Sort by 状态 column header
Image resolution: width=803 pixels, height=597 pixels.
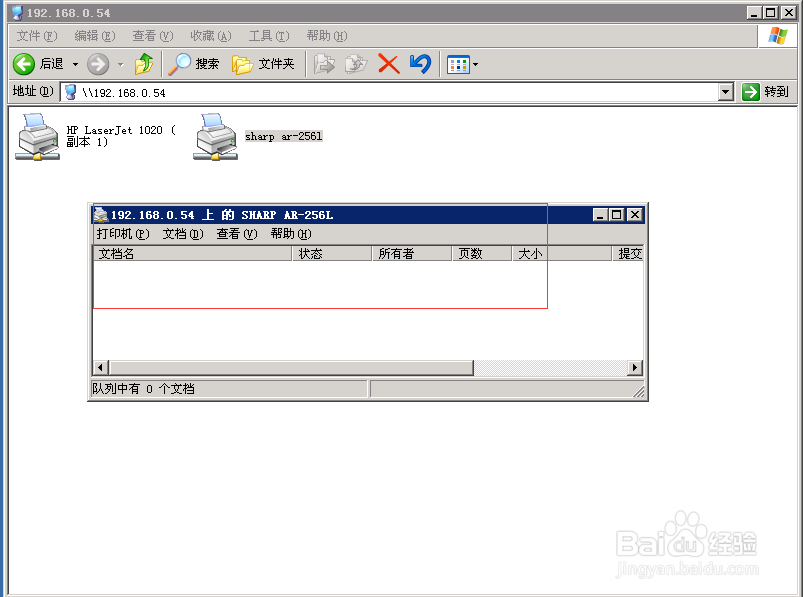tap(332, 253)
